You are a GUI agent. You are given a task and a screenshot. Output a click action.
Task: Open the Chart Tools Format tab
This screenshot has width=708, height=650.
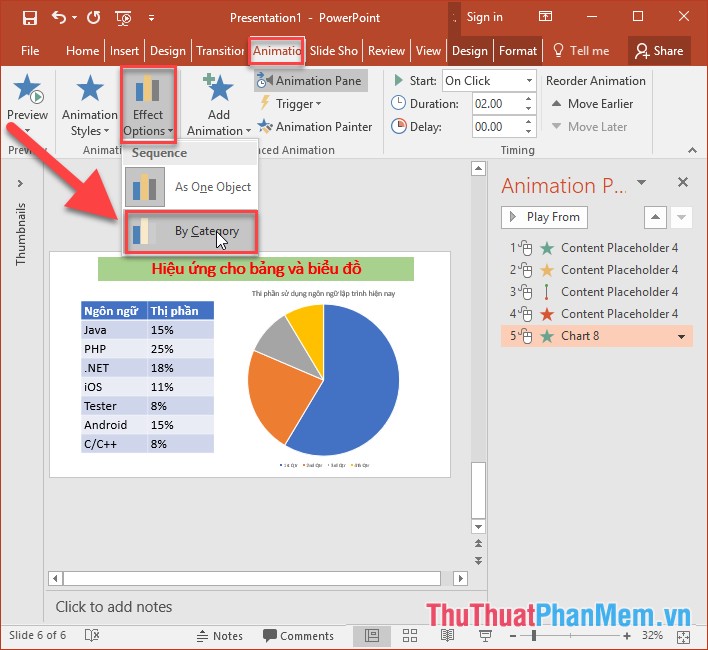[517, 51]
